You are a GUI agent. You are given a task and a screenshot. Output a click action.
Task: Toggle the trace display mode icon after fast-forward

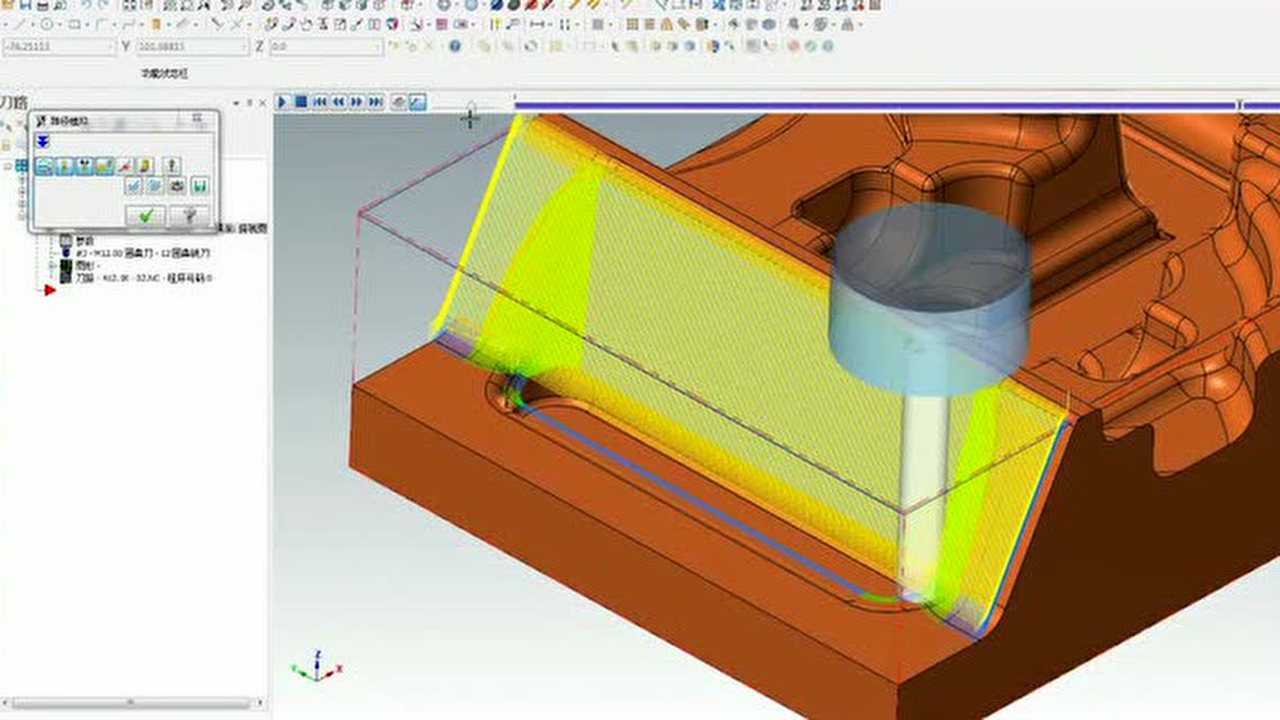[x=397, y=102]
